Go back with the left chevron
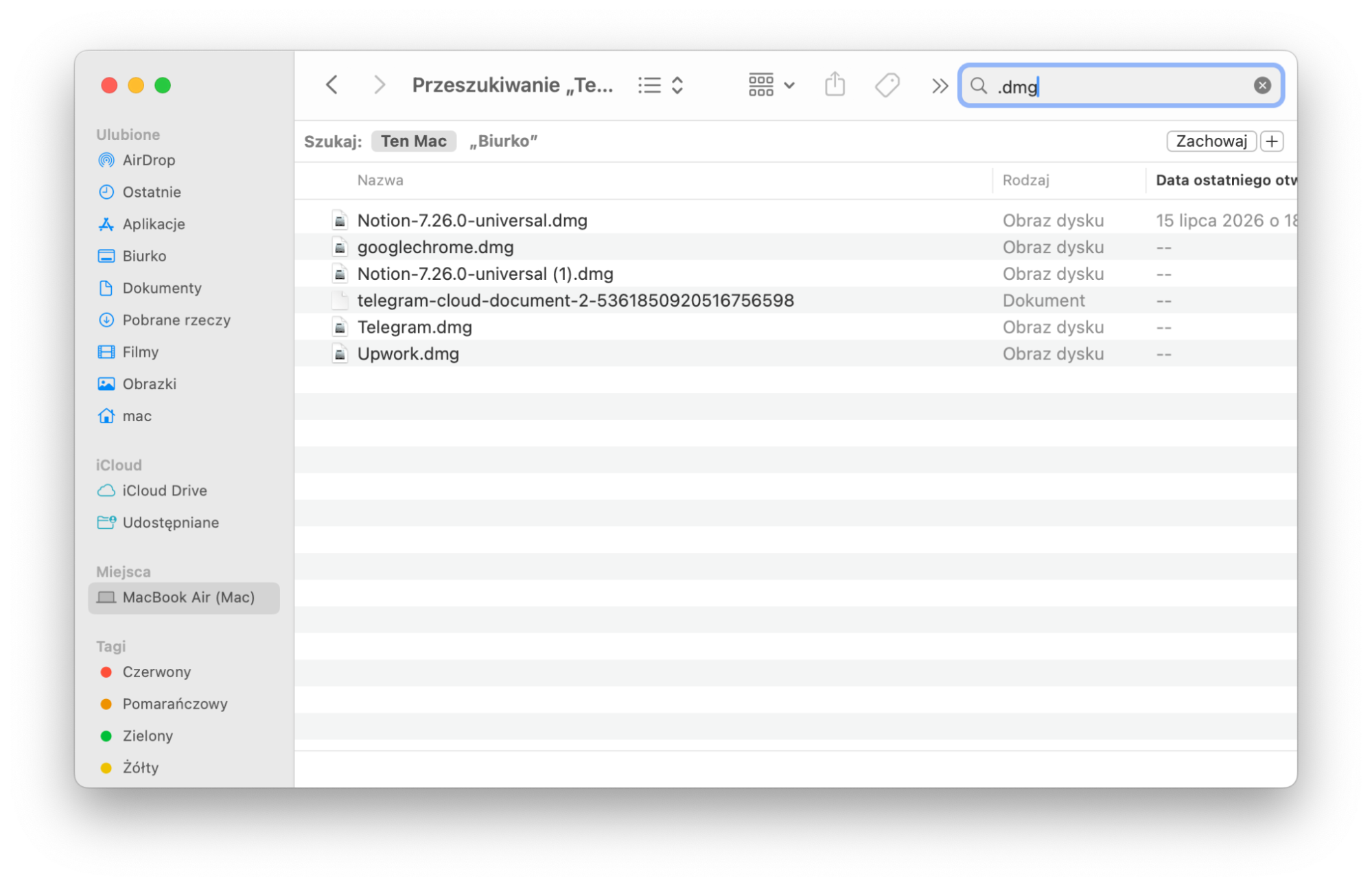Screen dimensions: 1372x887 click(332, 85)
